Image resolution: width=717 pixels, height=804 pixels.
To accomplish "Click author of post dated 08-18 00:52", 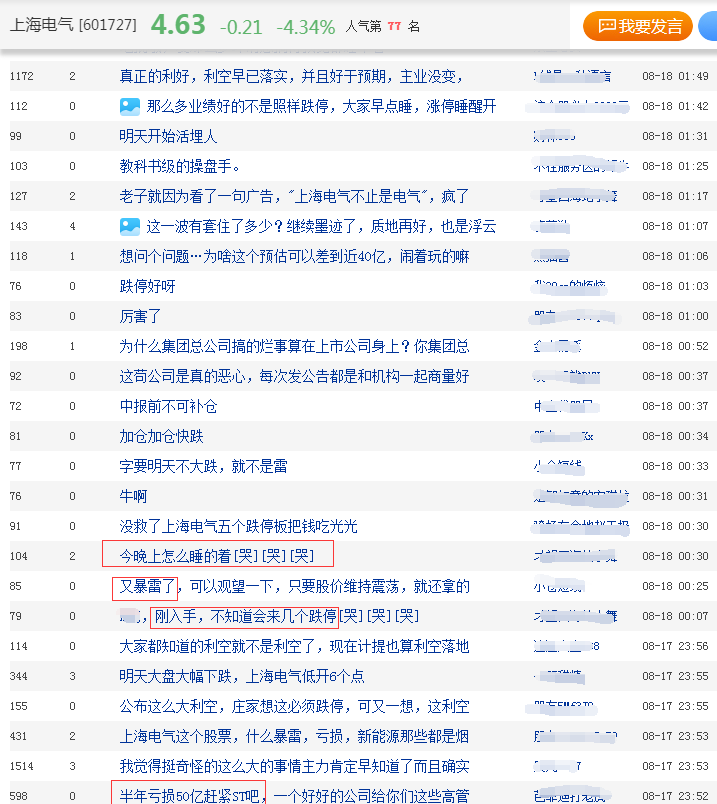I will pos(557,347).
